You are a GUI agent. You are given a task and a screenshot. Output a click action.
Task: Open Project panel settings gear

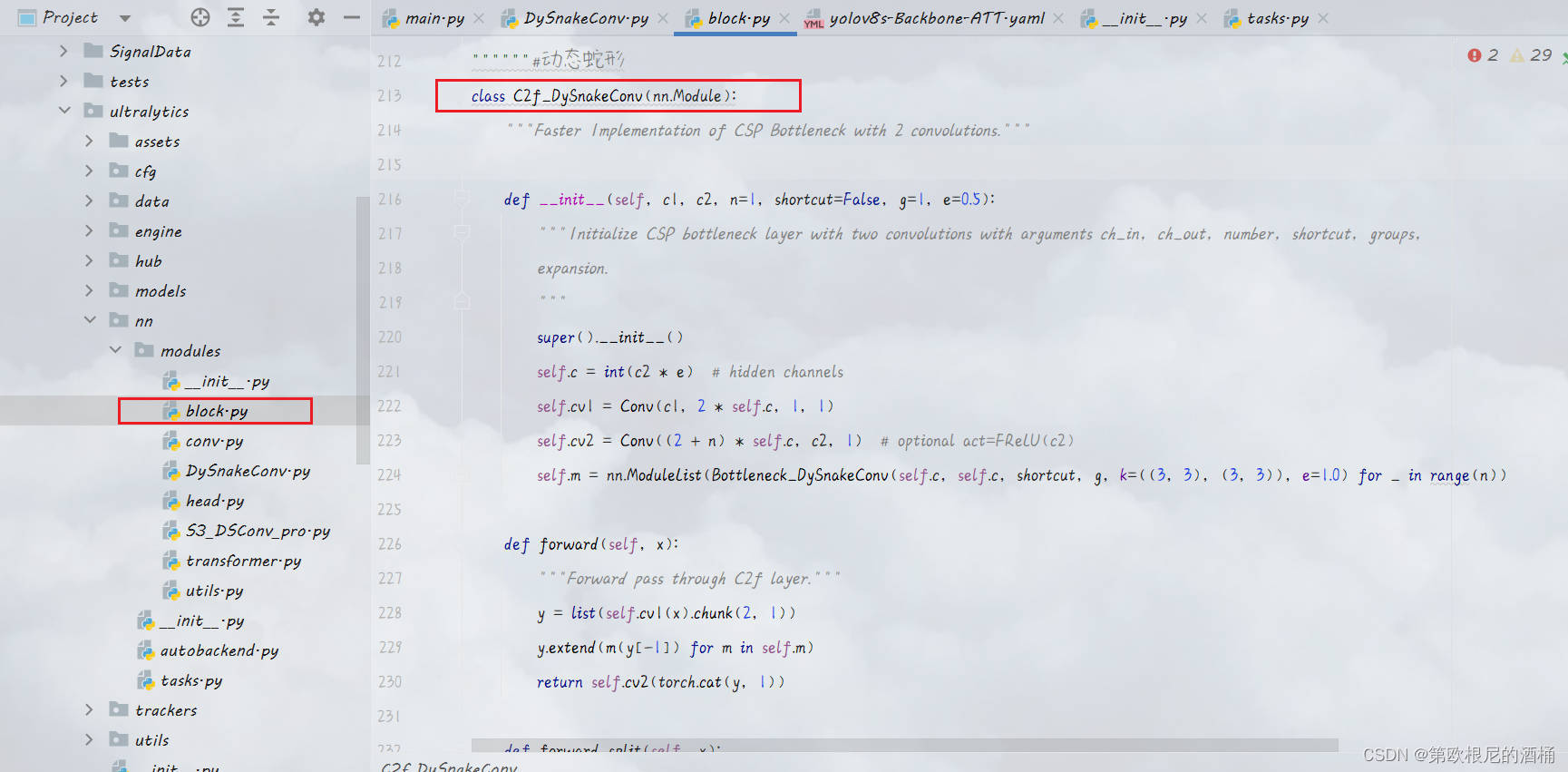point(316,17)
